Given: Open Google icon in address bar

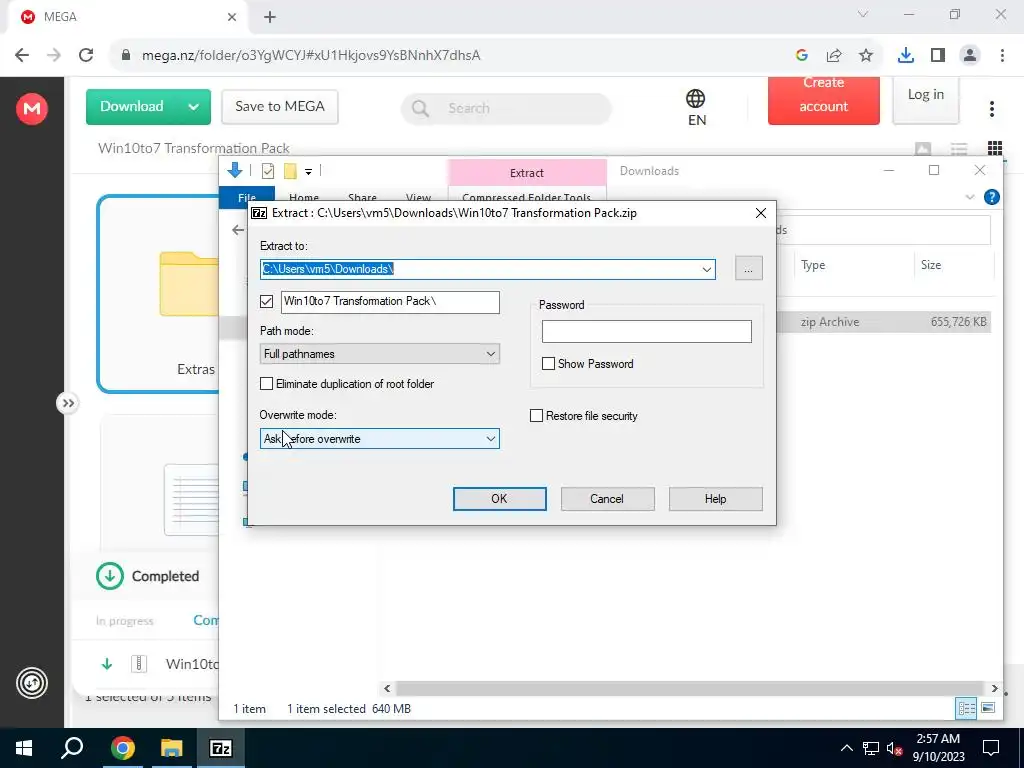Looking at the screenshot, I should pos(801,56).
